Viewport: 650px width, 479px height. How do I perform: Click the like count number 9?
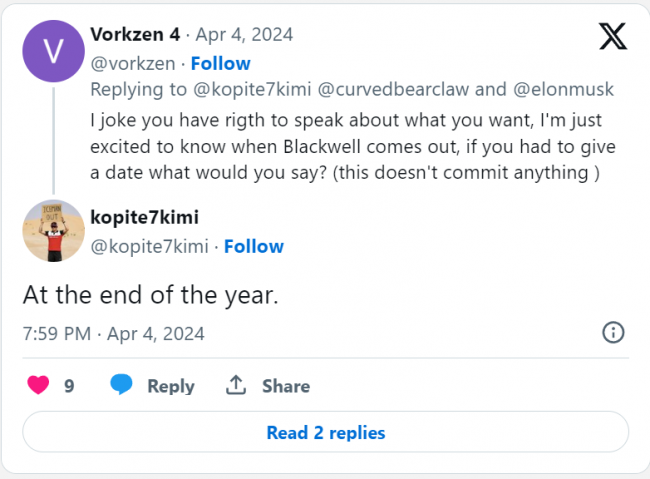coord(69,386)
